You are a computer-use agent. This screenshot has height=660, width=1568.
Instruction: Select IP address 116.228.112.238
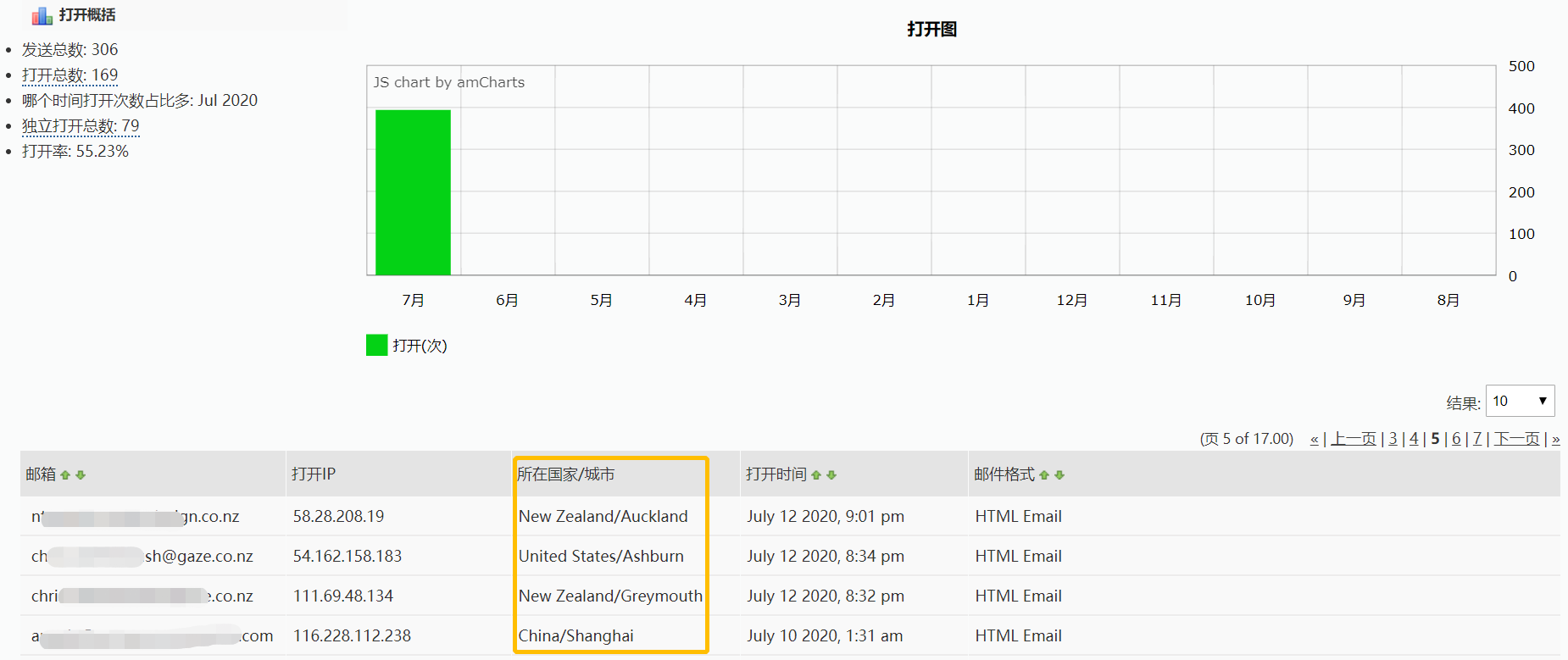coord(352,636)
